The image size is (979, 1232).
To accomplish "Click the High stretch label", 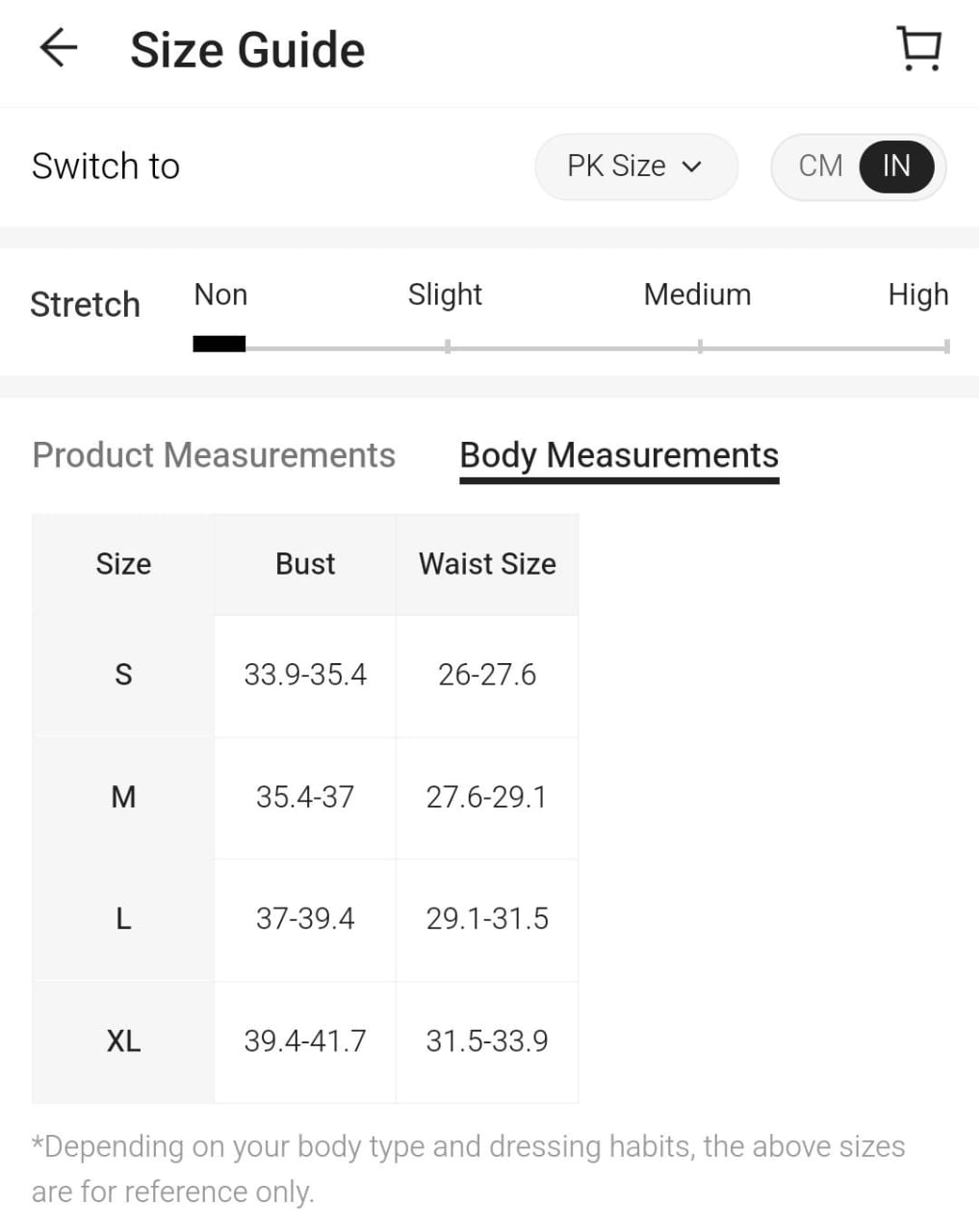I will coord(917,295).
